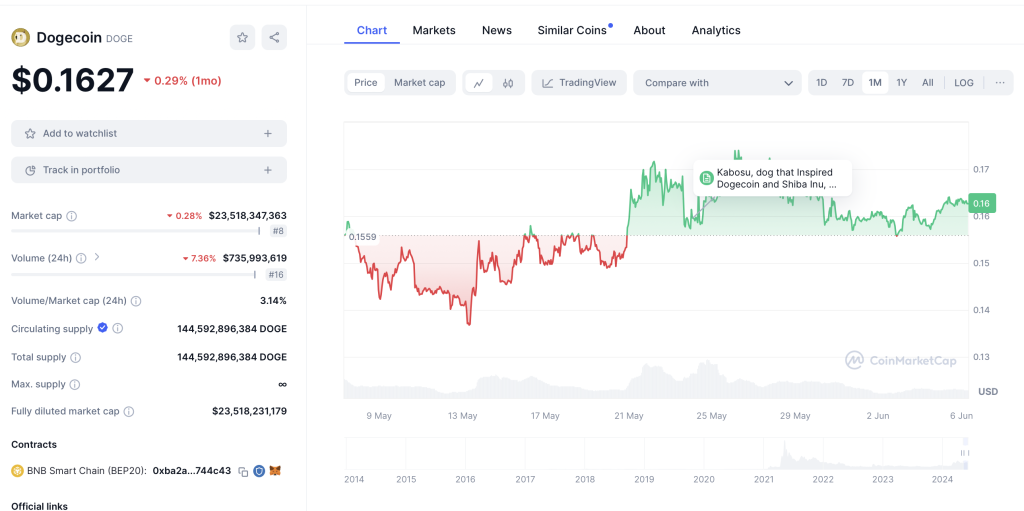Open the share icon button
Image resolution: width=1024 pixels, height=511 pixels.
tap(274, 37)
